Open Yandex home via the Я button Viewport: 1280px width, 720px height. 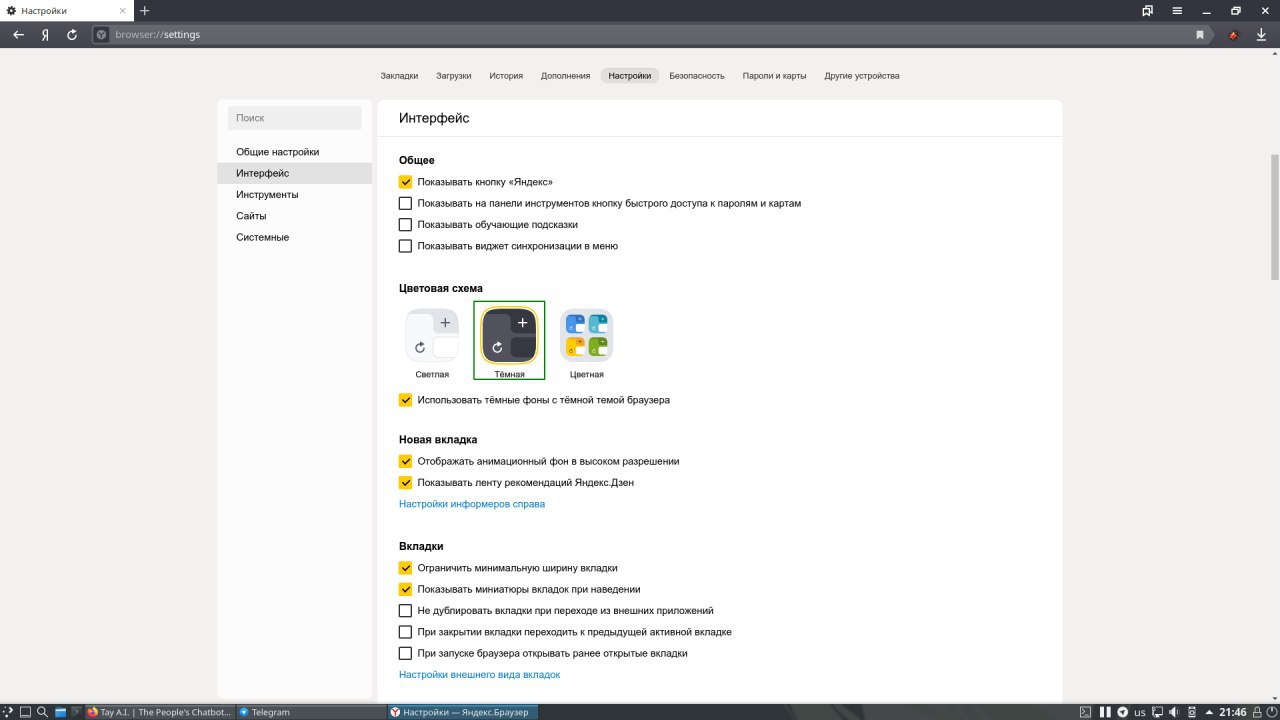45,34
